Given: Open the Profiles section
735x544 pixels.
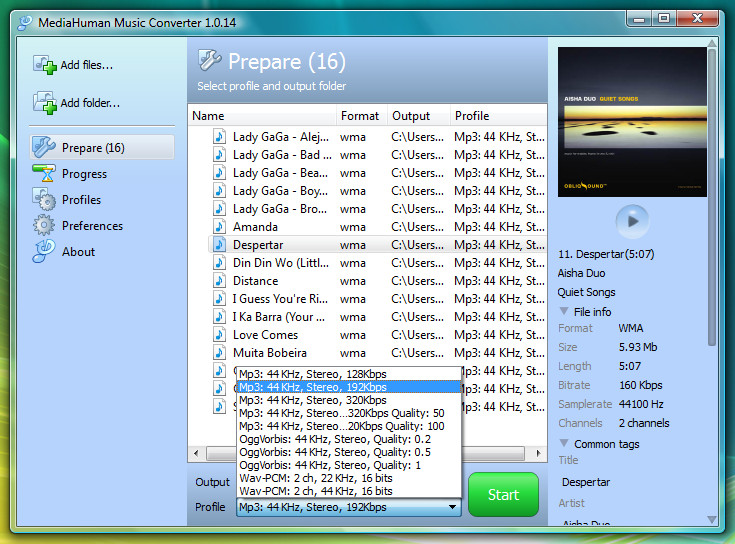Looking at the screenshot, I should (x=81, y=200).
